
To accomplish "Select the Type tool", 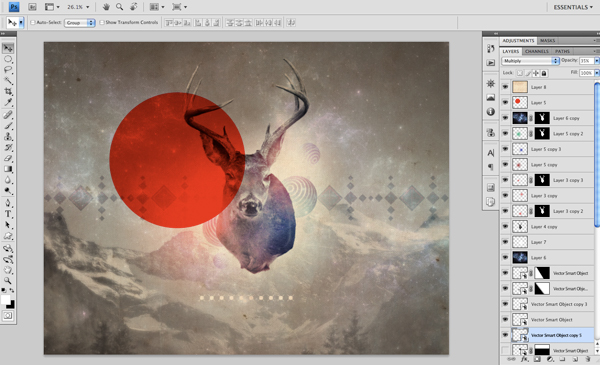I will pos(8,214).
